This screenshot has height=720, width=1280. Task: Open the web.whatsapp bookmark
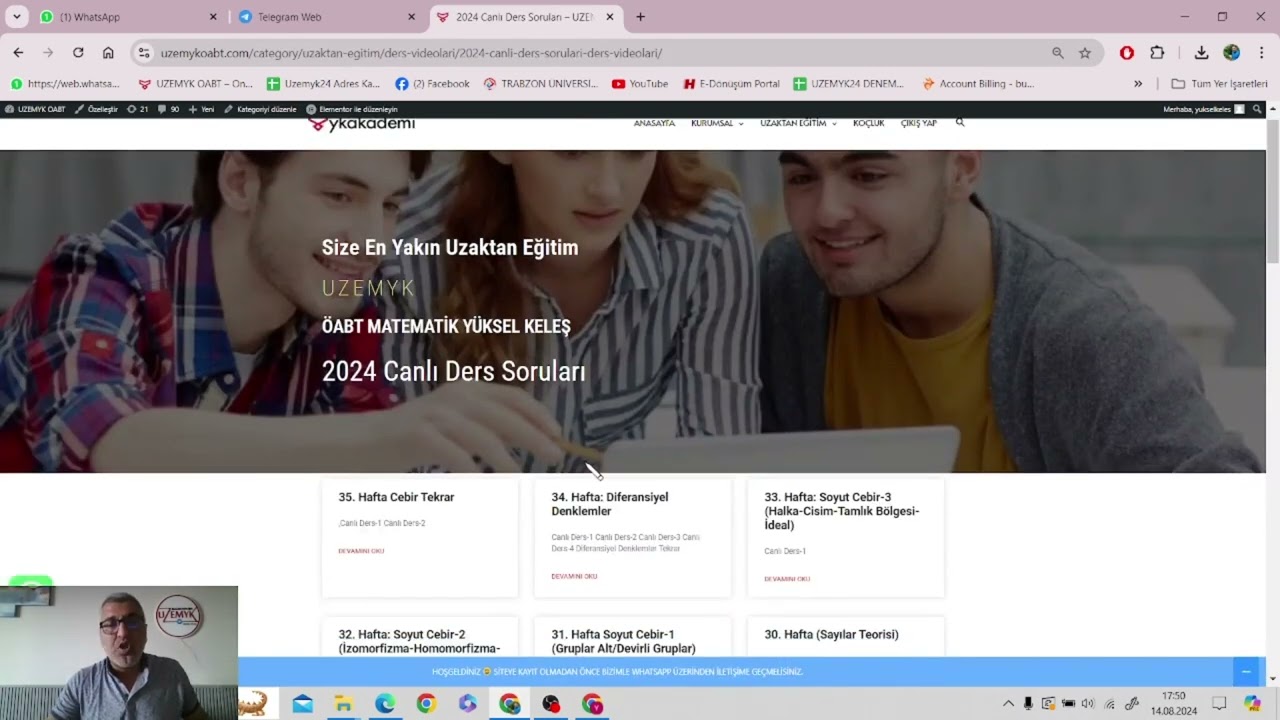click(65, 84)
